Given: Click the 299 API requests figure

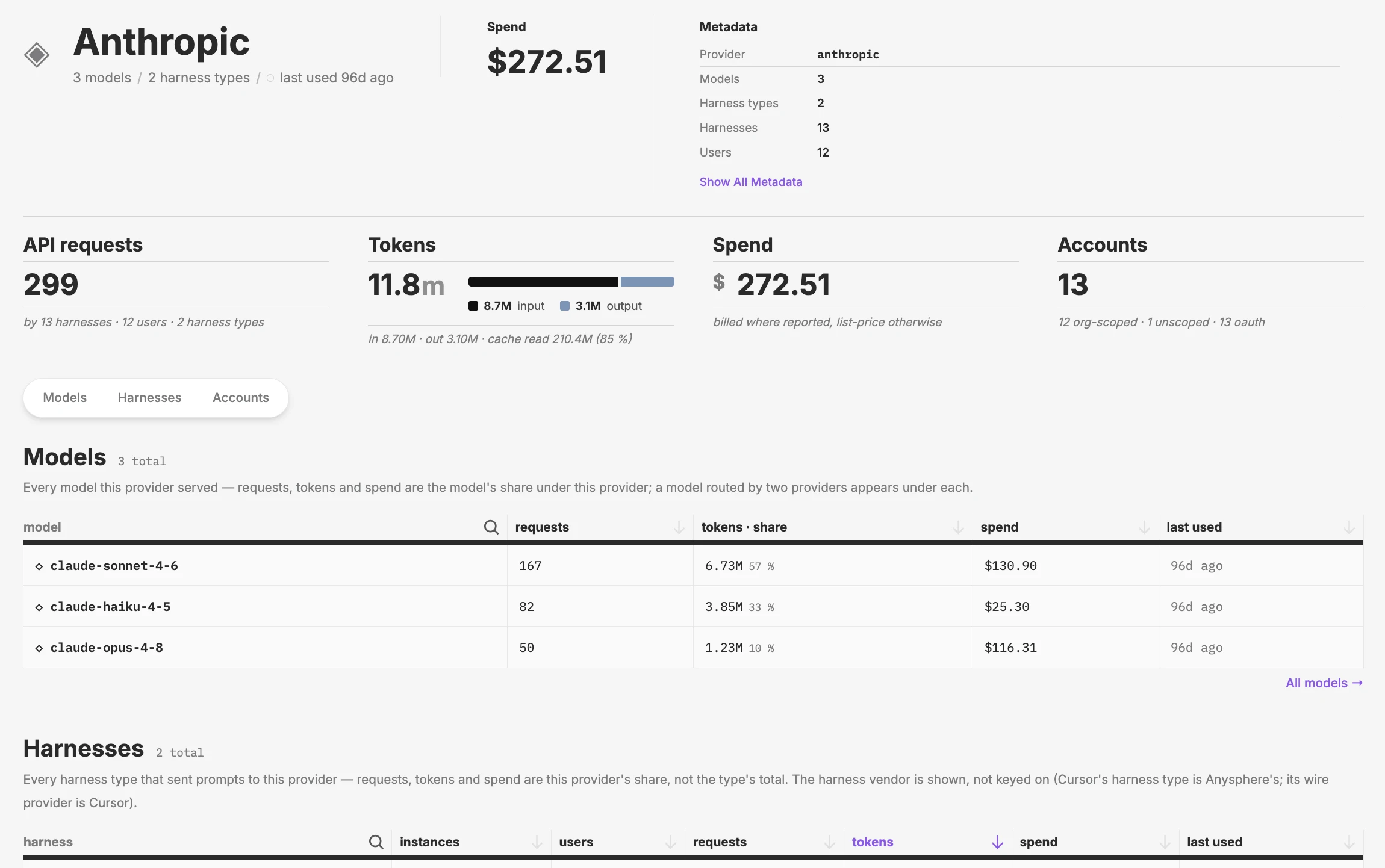Looking at the screenshot, I should (51, 284).
